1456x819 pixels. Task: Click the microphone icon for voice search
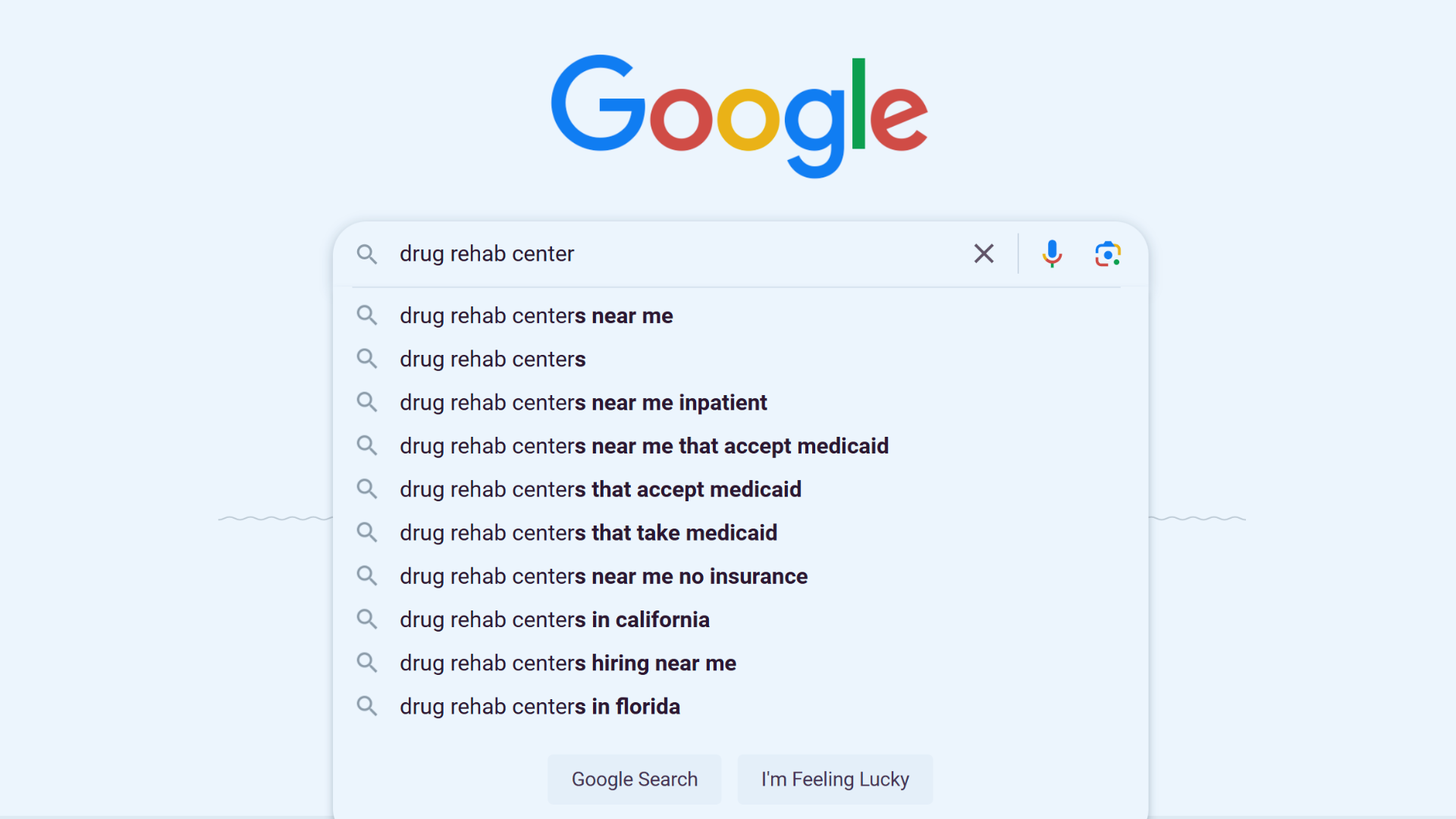(1052, 253)
